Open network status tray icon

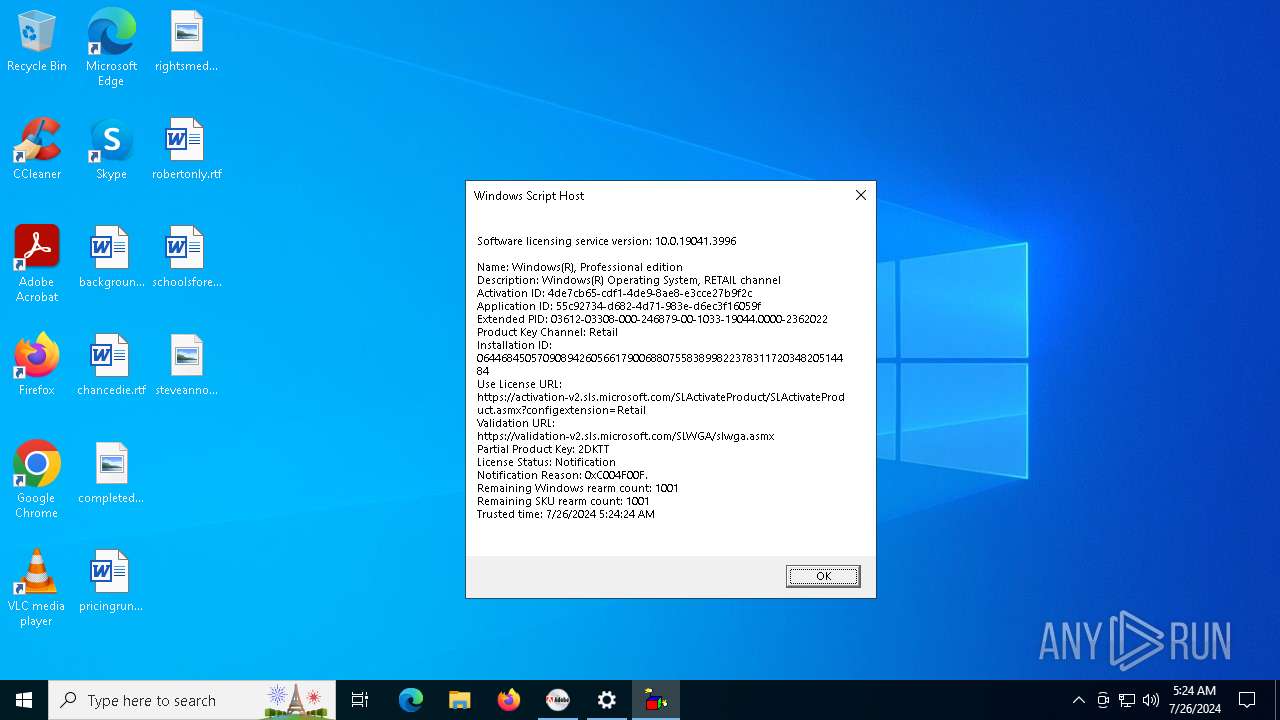pyautogui.click(x=1127, y=700)
